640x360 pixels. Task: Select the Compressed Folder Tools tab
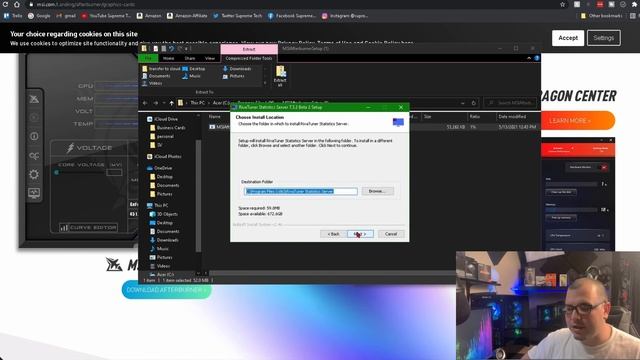pyautogui.click(x=249, y=58)
